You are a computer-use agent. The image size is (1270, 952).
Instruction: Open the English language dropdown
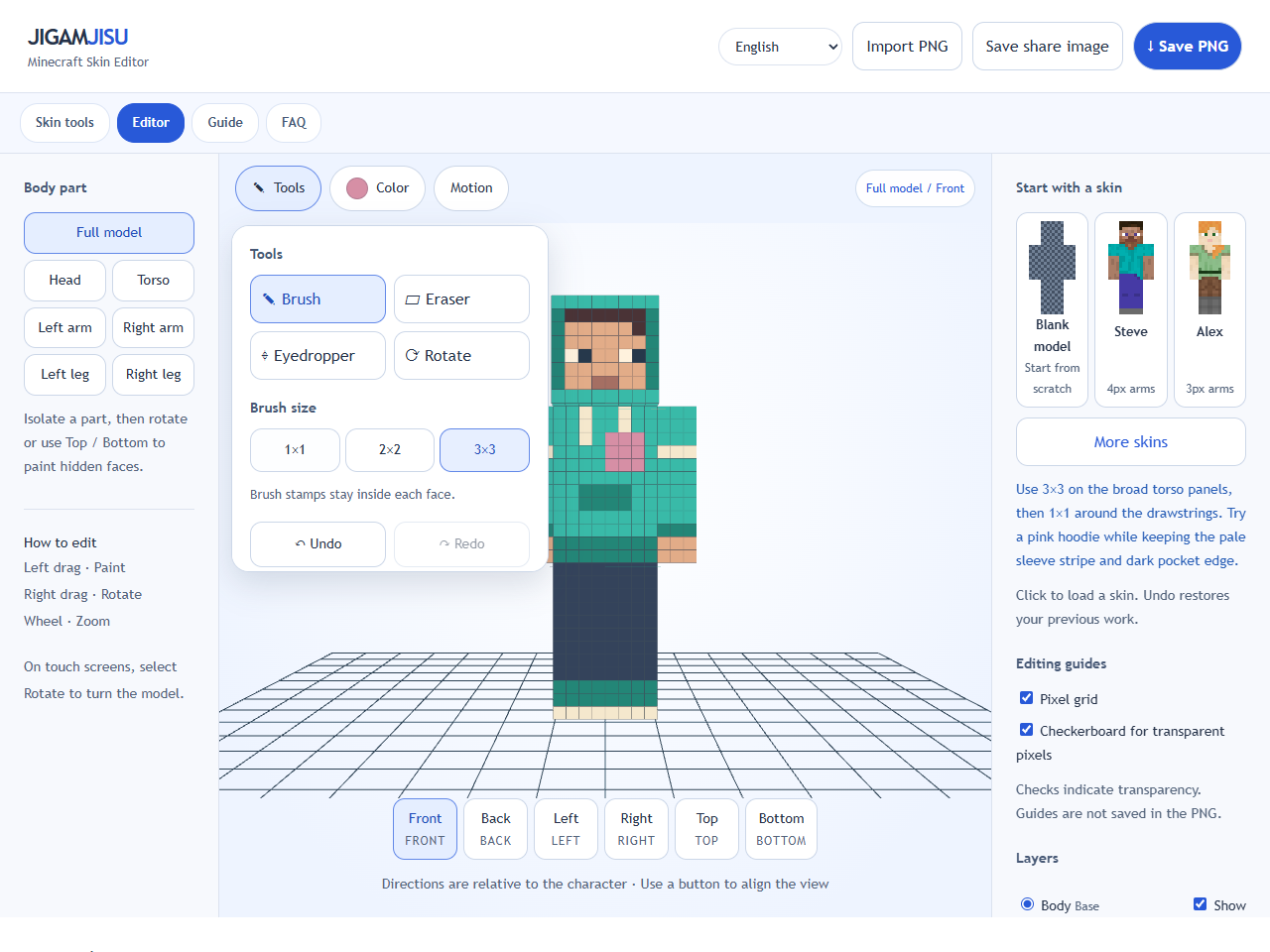(781, 47)
